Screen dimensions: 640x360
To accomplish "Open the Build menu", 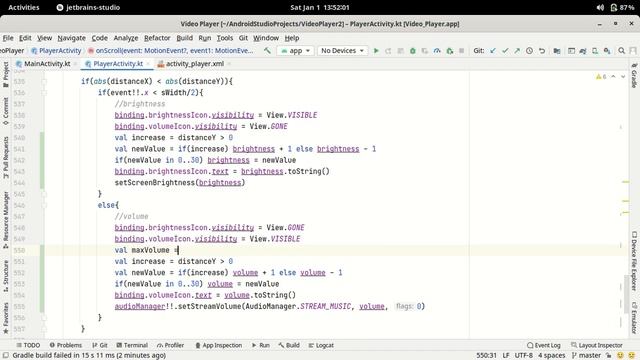I will (184, 38).
